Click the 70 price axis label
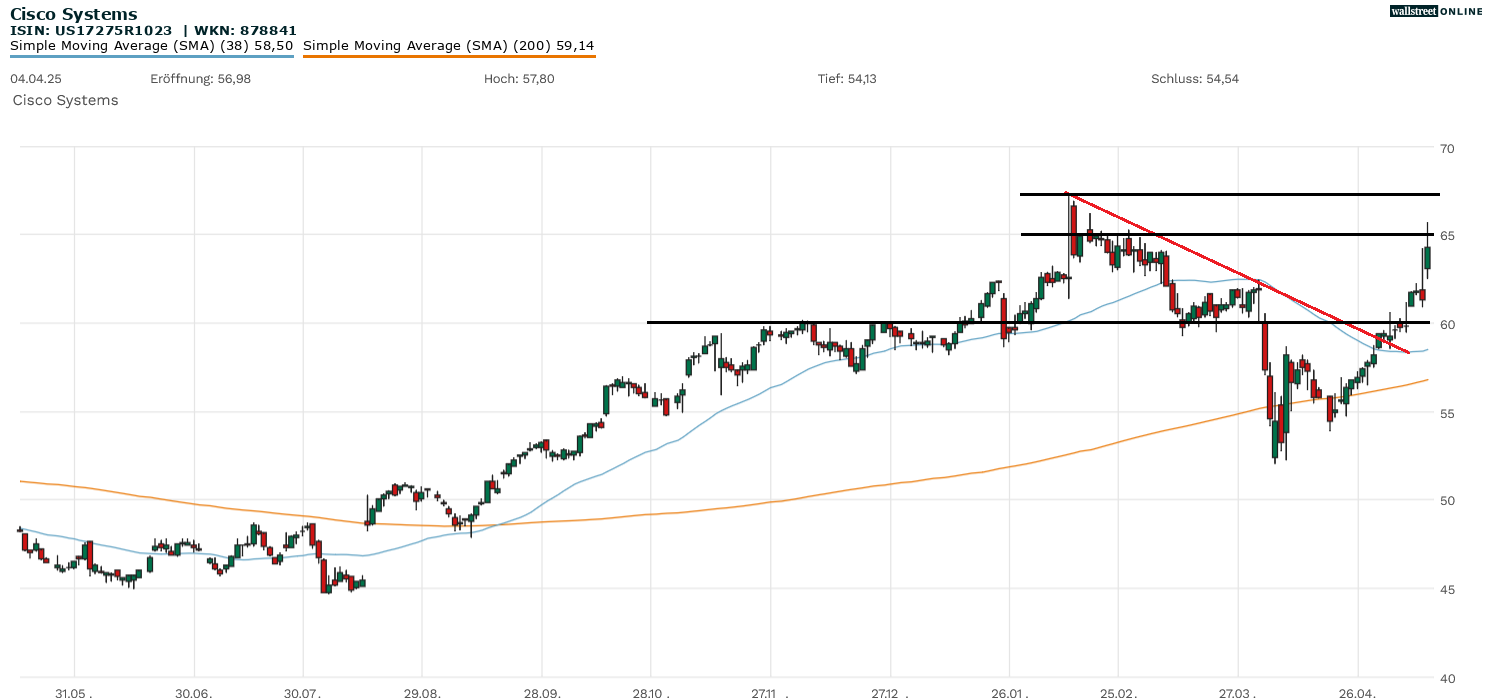The image size is (1490, 698). tap(1448, 148)
